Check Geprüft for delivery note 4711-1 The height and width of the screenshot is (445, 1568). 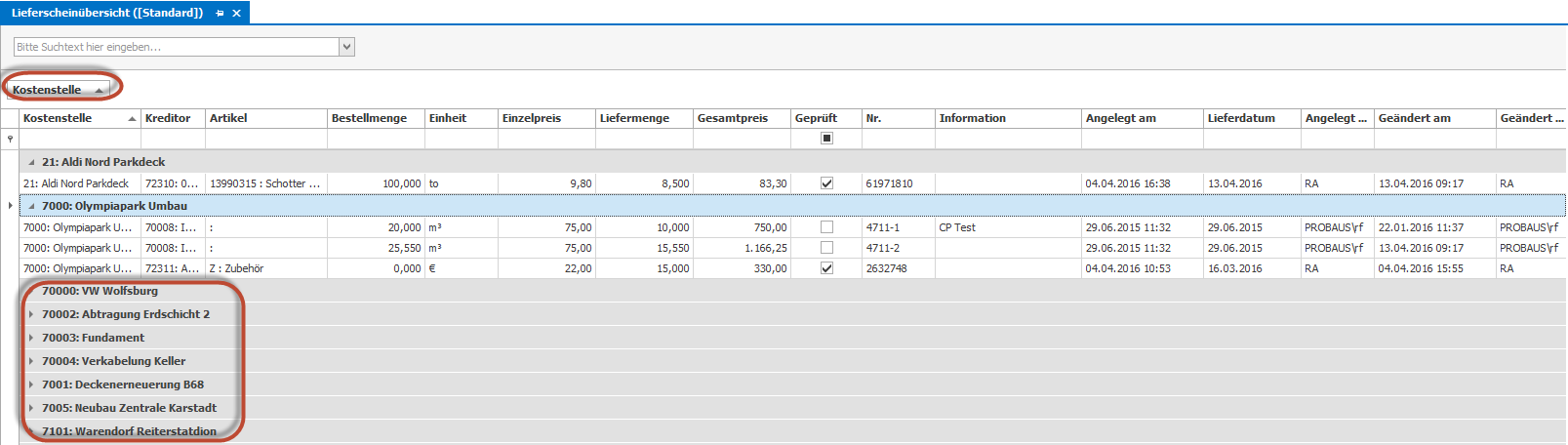pyautogui.click(x=826, y=227)
